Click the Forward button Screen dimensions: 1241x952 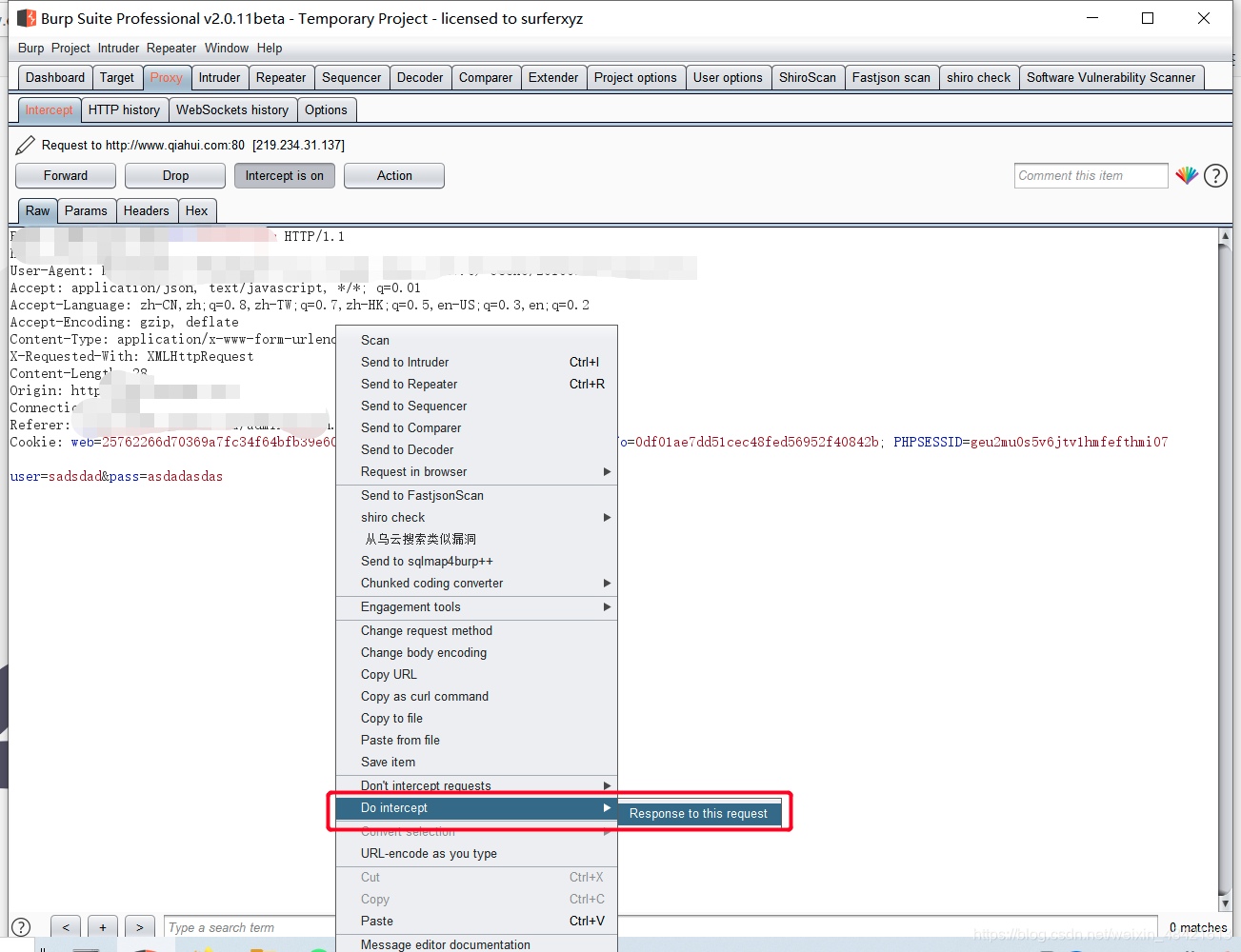66,175
